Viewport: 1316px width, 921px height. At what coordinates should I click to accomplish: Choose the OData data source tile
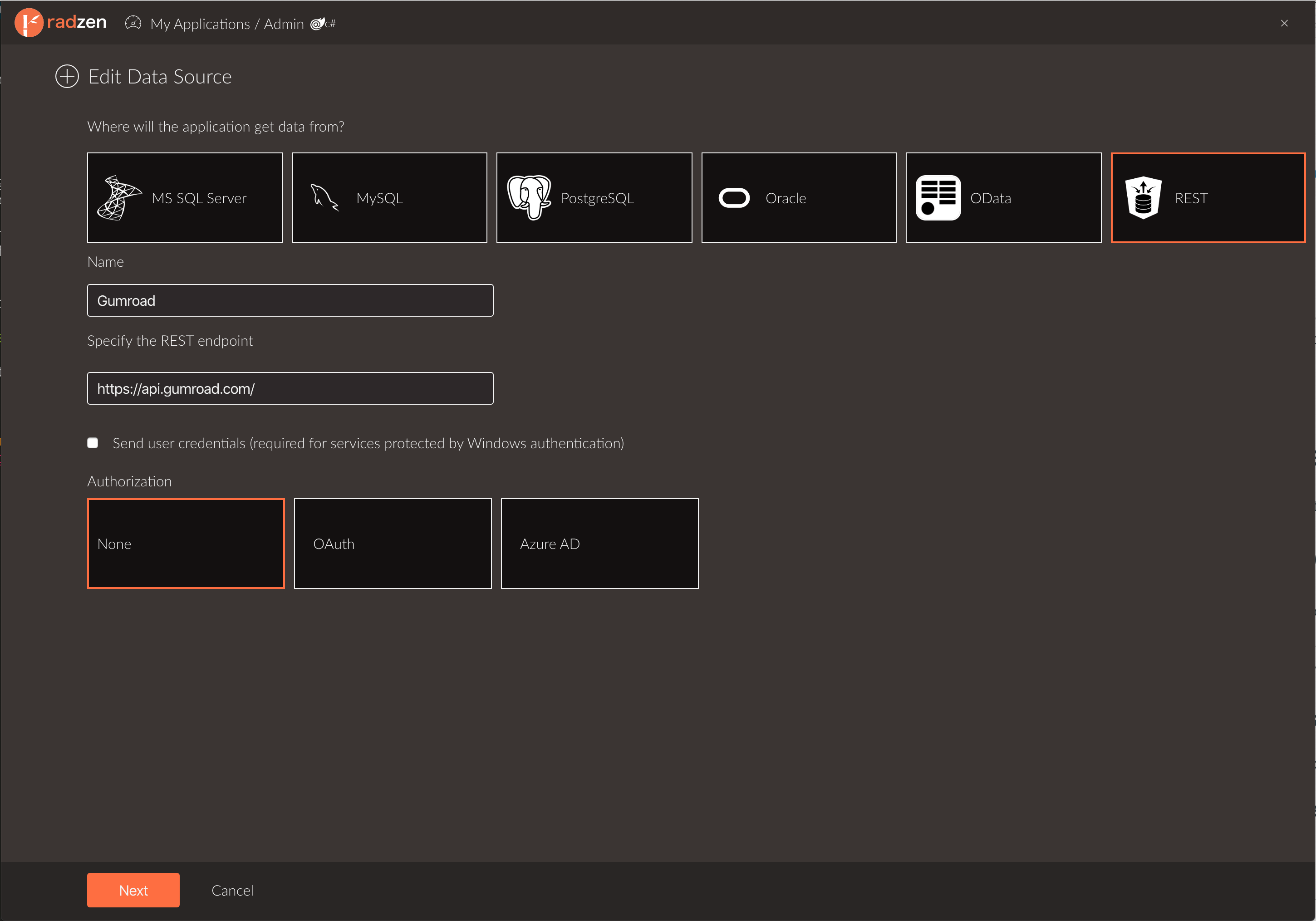pyautogui.click(x=1004, y=198)
